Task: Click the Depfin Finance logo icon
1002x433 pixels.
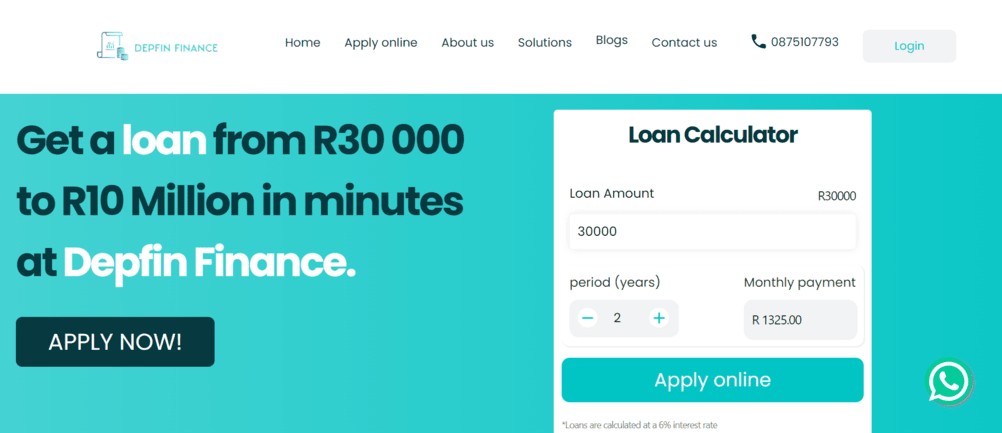Action: pos(112,46)
